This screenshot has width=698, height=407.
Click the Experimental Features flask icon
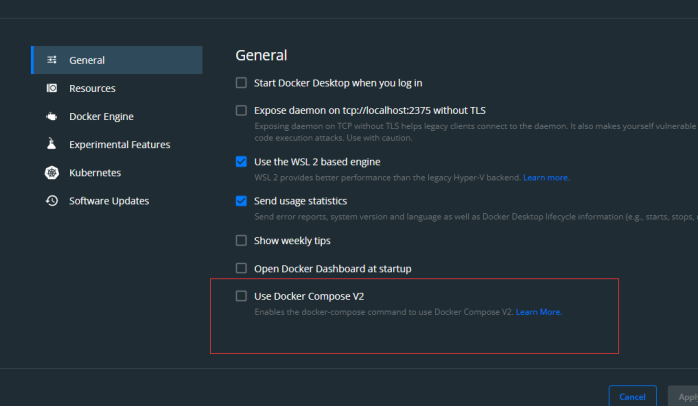[x=51, y=144]
